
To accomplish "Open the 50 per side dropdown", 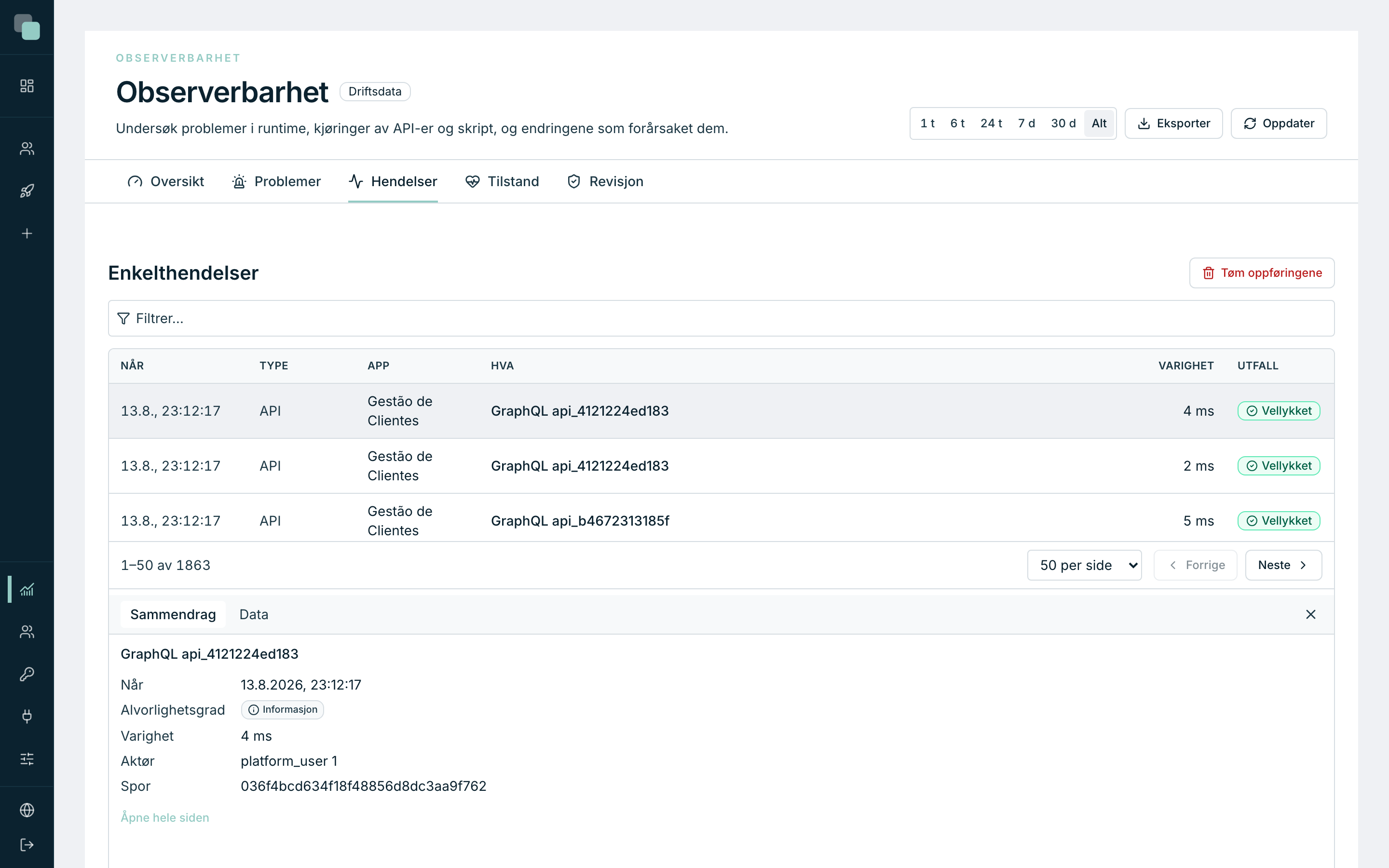I will coord(1084,566).
